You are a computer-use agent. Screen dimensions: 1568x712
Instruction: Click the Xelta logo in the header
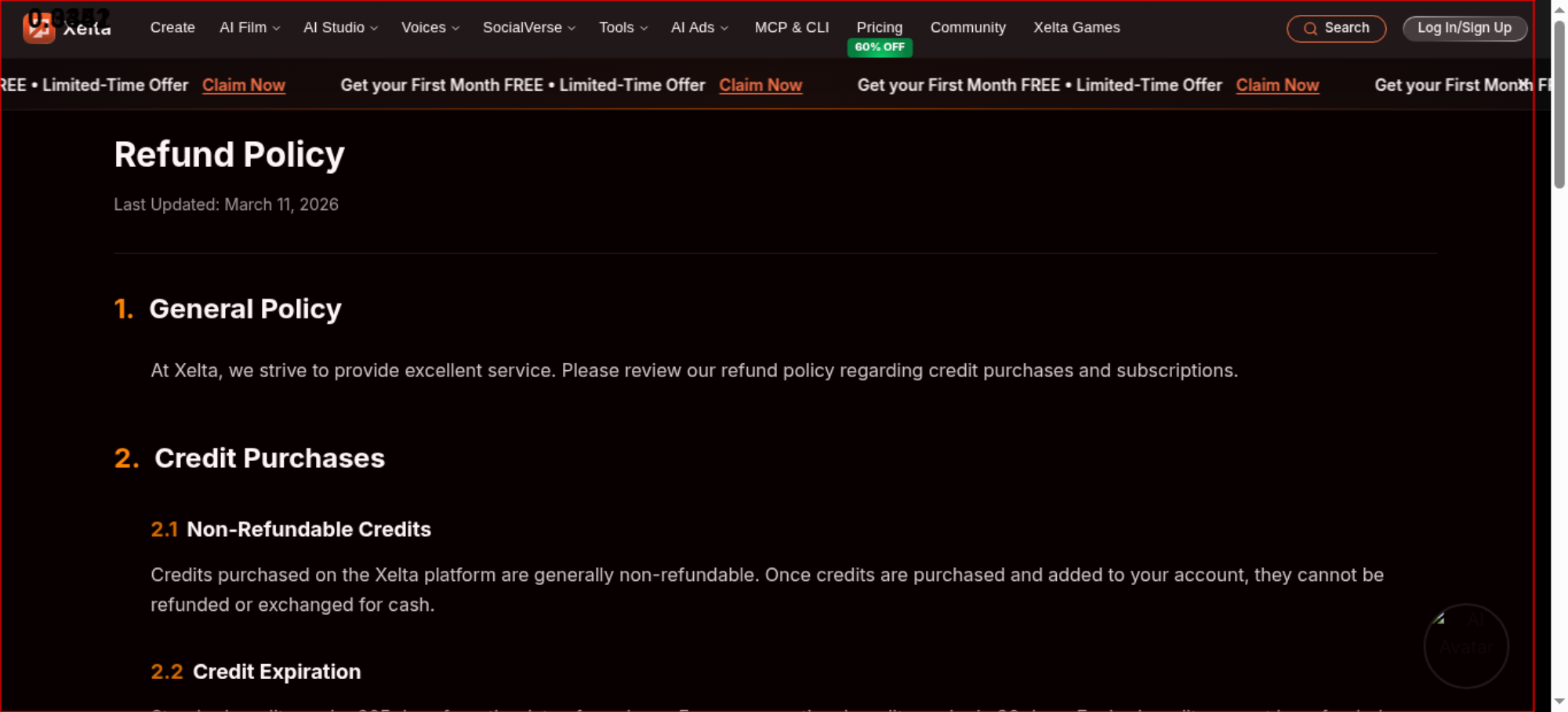tap(67, 27)
